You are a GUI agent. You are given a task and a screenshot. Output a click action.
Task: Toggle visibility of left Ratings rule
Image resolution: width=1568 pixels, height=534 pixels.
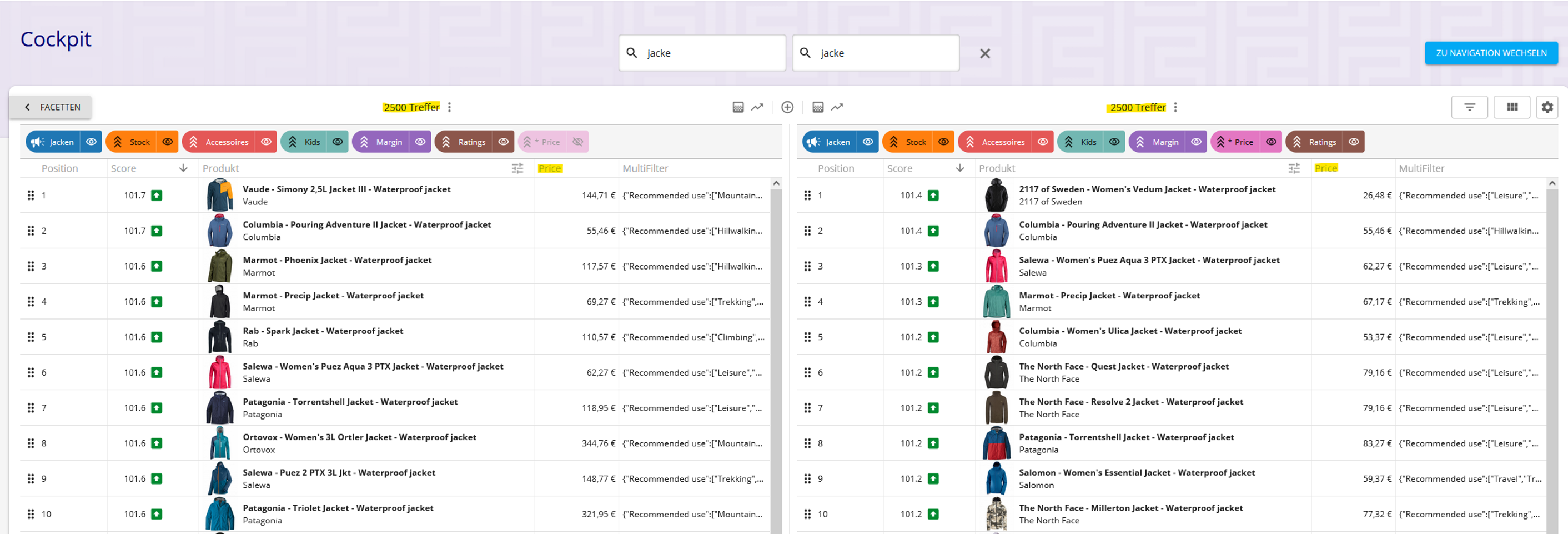(x=504, y=142)
